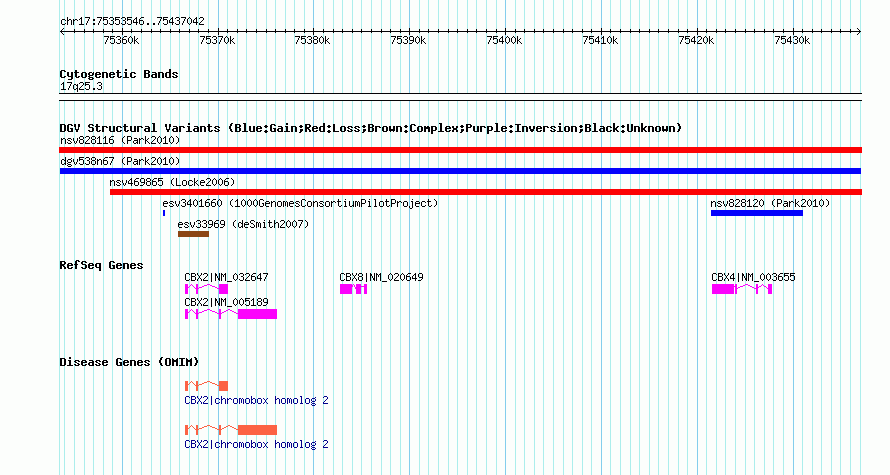Screen dimensions: 890x475
Task: Click the Cytogenetic Bands track title
Action: pyautogui.click(x=119, y=74)
